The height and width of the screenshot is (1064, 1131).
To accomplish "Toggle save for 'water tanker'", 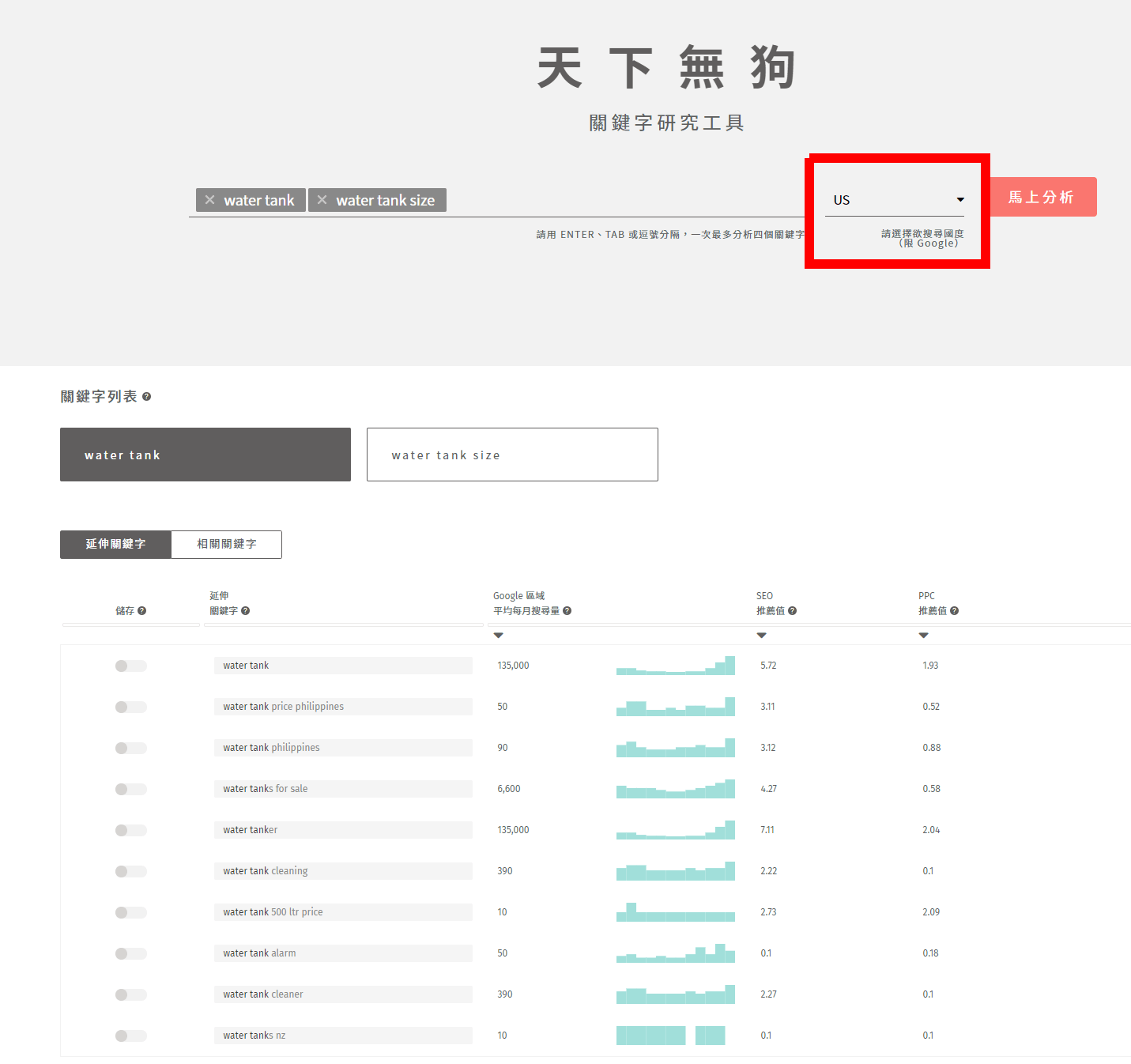I will (x=130, y=830).
